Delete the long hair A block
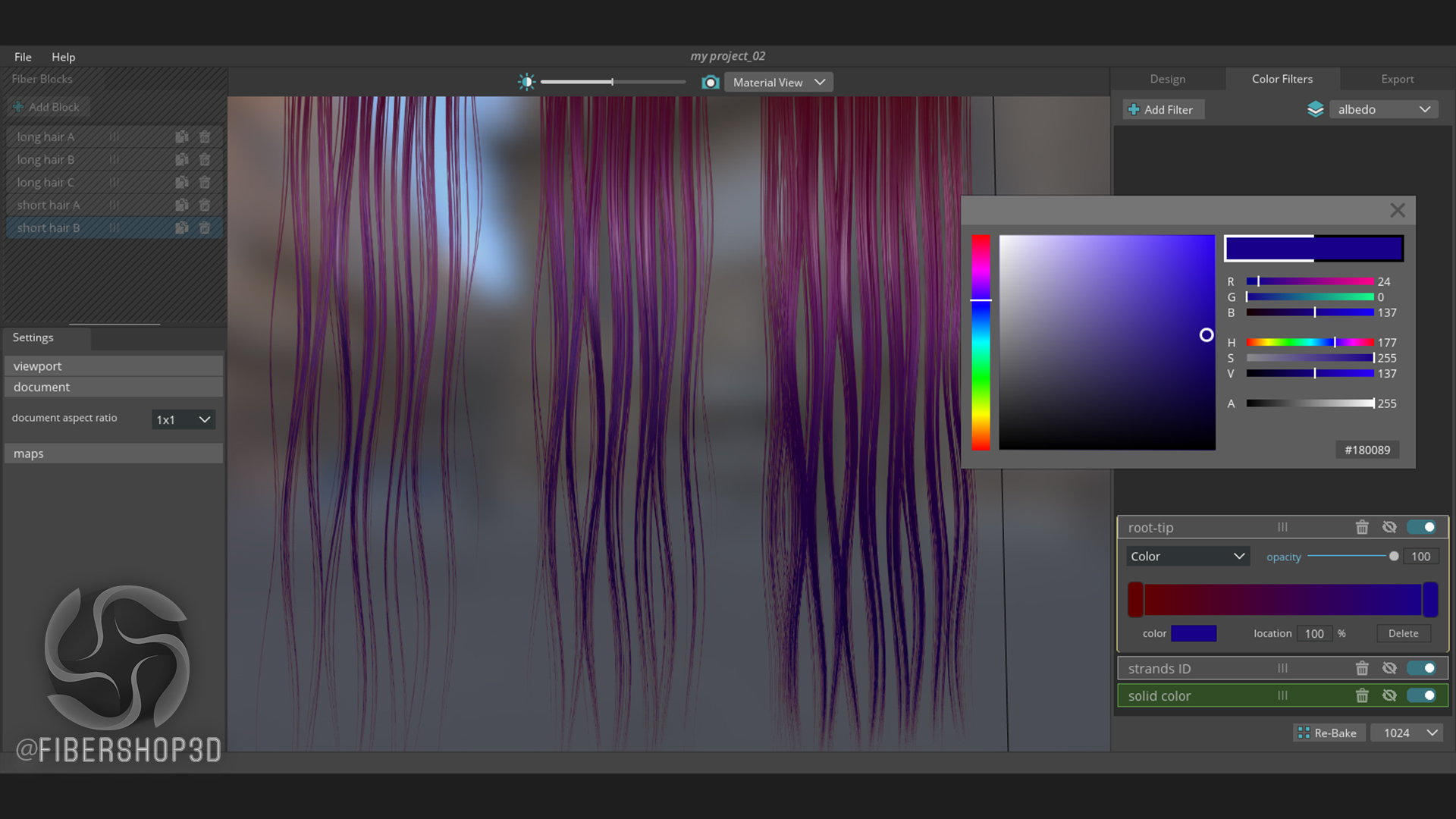The width and height of the screenshot is (1456, 819). click(205, 137)
